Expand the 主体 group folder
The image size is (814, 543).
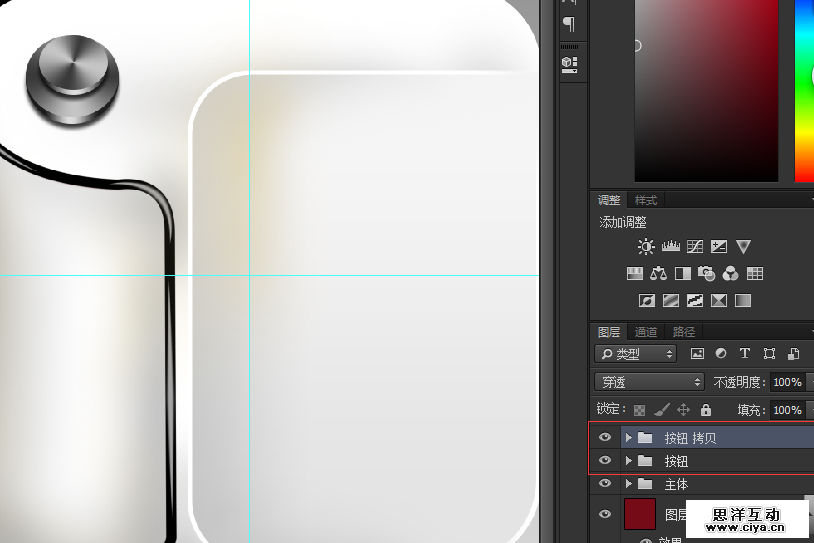click(x=629, y=484)
